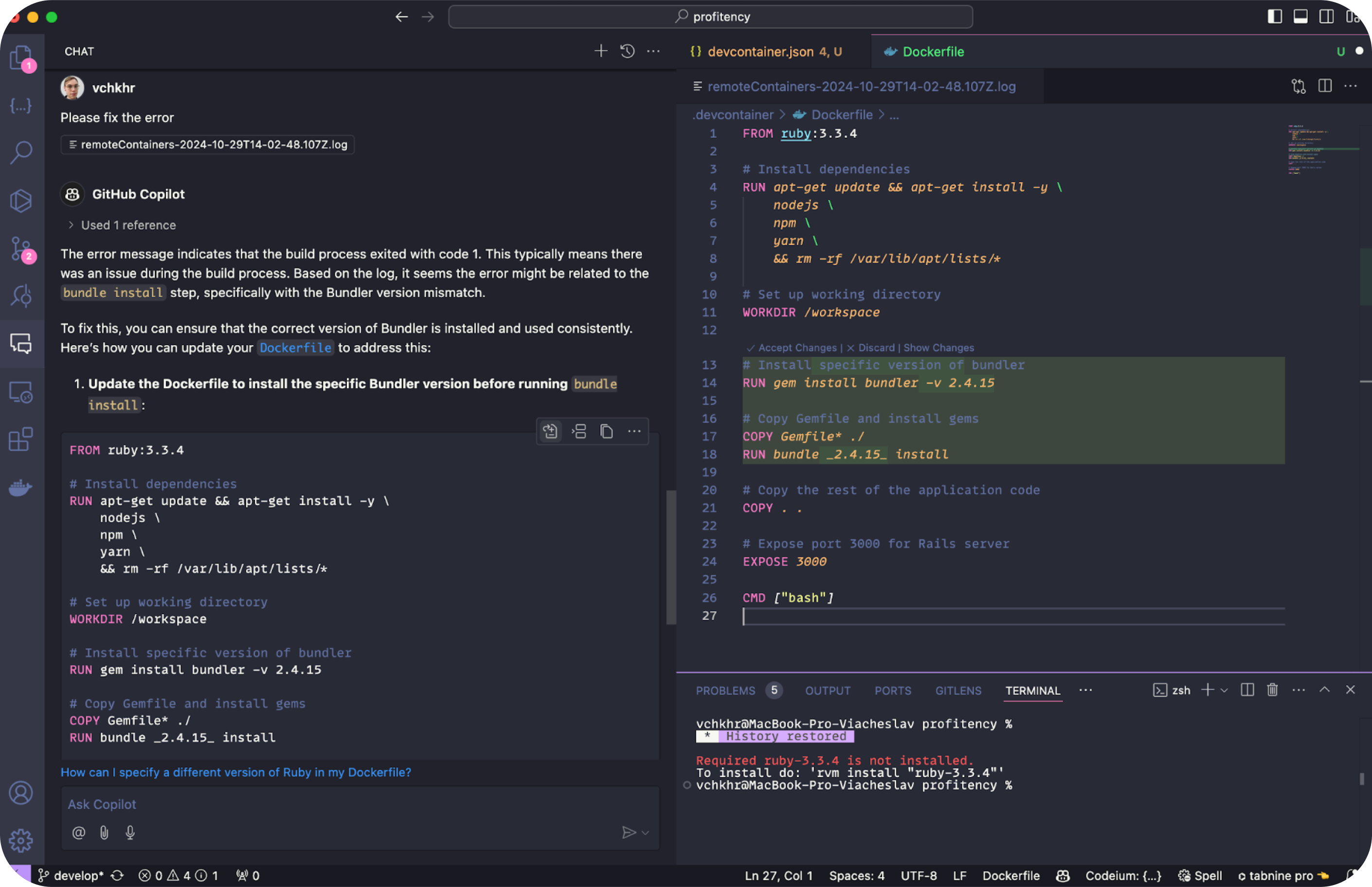This screenshot has height=887, width=1372.
Task: Open the Docker sidebar icon
Action: (x=21, y=487)
